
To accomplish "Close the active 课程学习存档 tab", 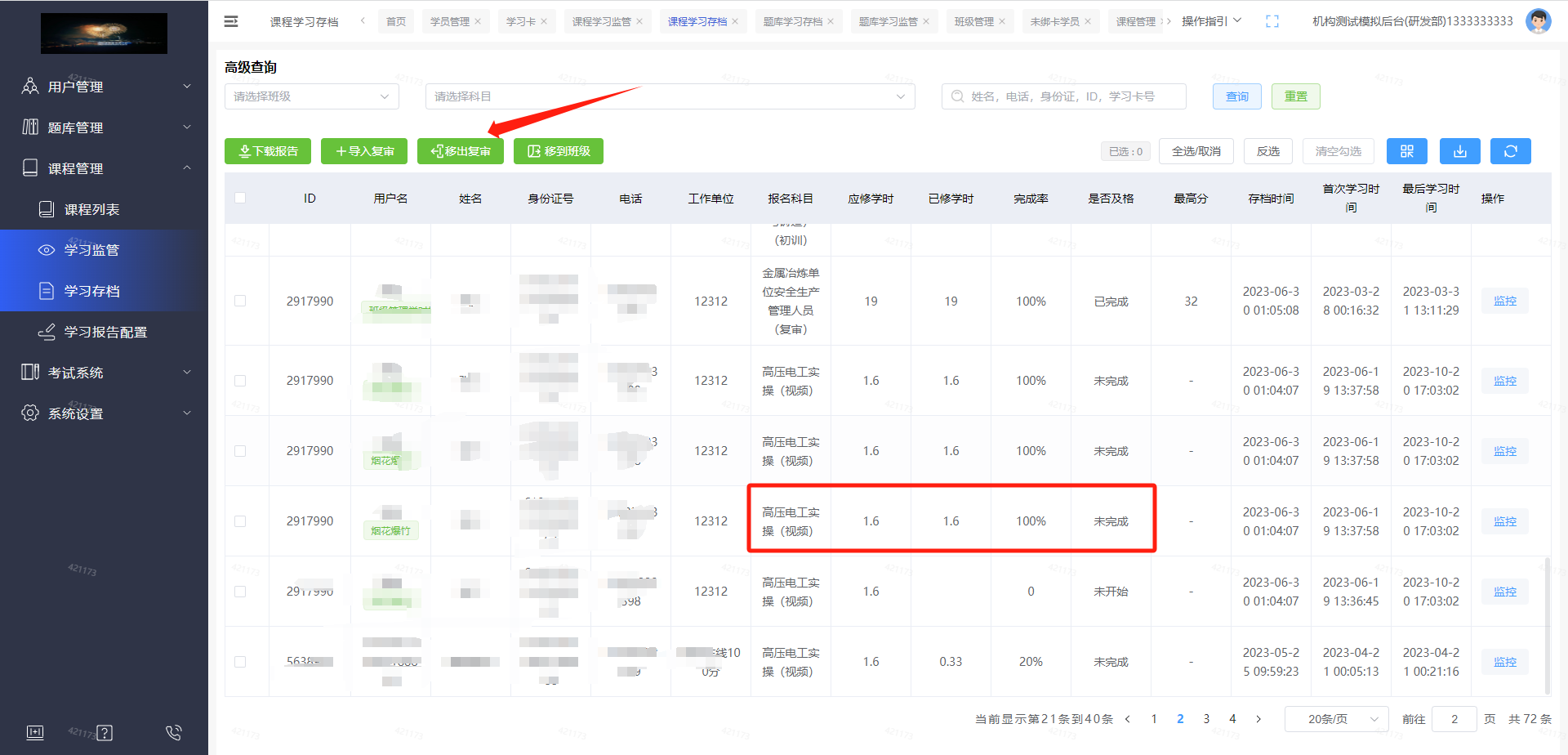I will pos(735,22).
